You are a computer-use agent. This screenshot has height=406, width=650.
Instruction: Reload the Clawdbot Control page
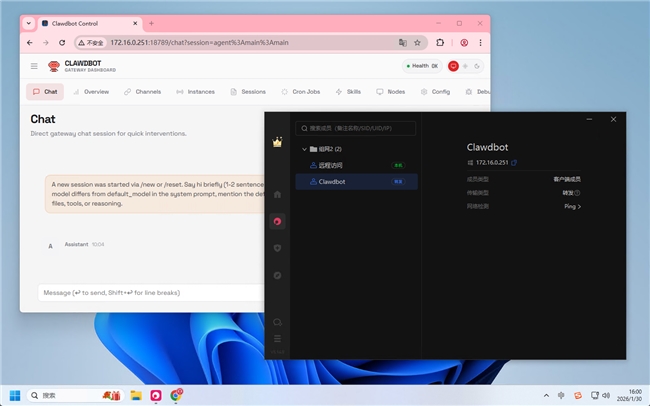coord(62,42)
